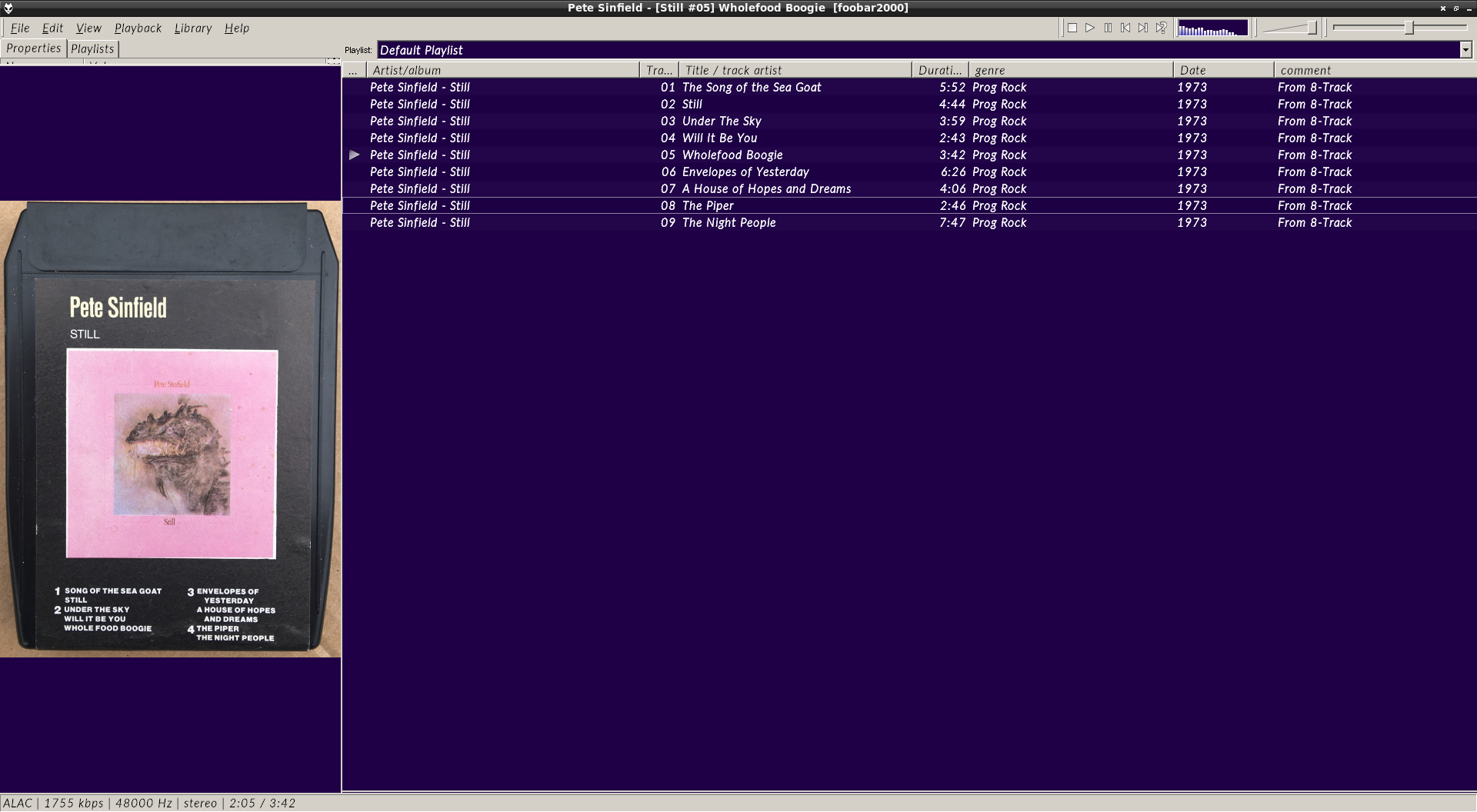Open the File menu
The width and height of the screenshot is (1477, 812).
click(x=20, y=28)
